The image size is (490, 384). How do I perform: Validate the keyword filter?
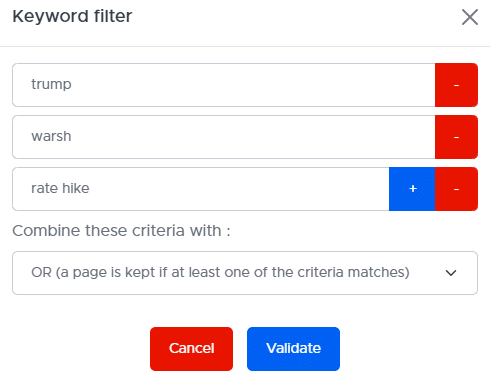(x=293, y=349)
